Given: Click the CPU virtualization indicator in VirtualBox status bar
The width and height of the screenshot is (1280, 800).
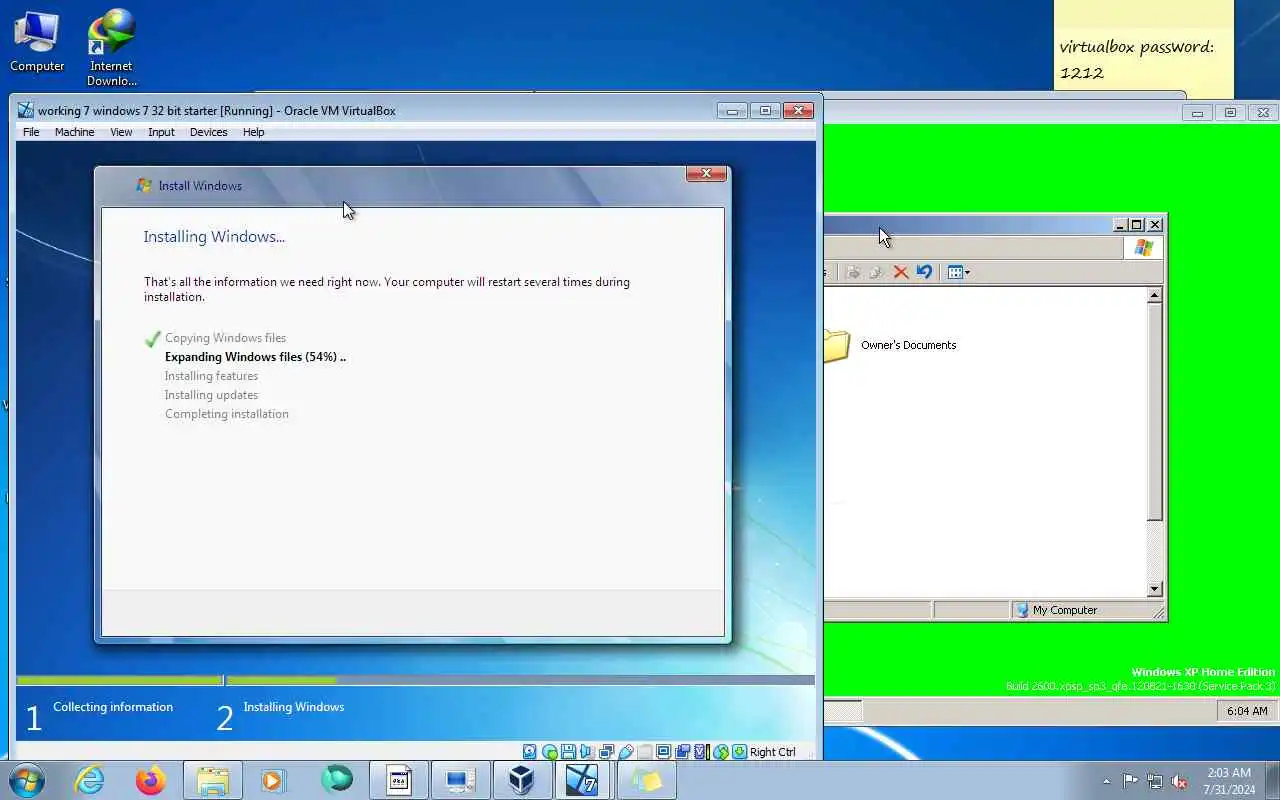Looking at the screenshot, I should point(702,752).
